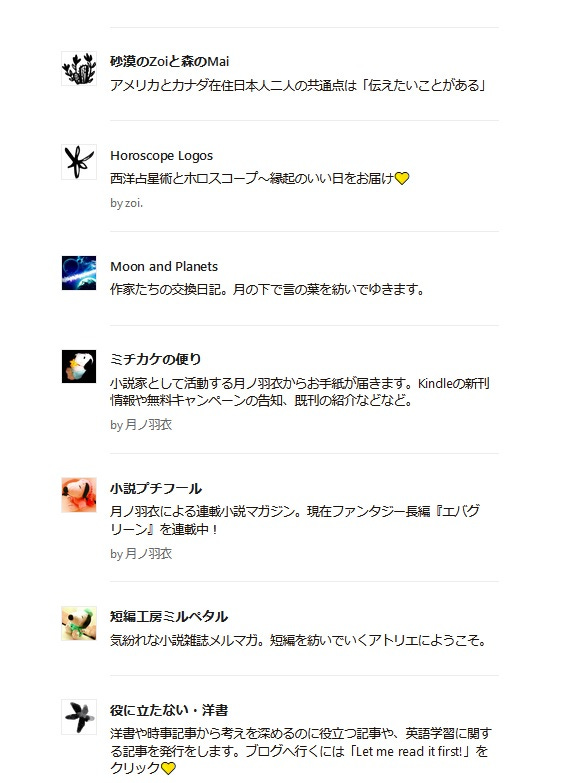
Task: Open the Horoscope Logos title link
Action: coord(161,155)
